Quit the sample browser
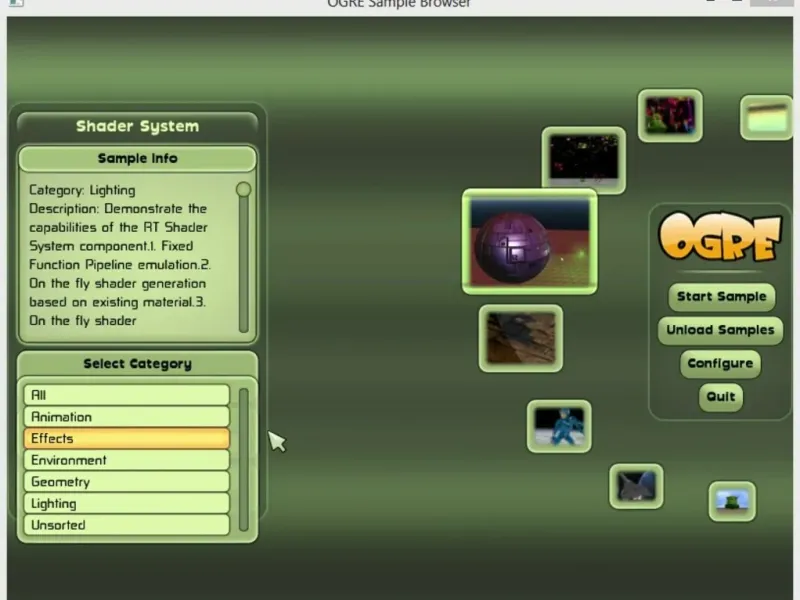This screenshot has height=600, width=800. click(x=720, y=396)
